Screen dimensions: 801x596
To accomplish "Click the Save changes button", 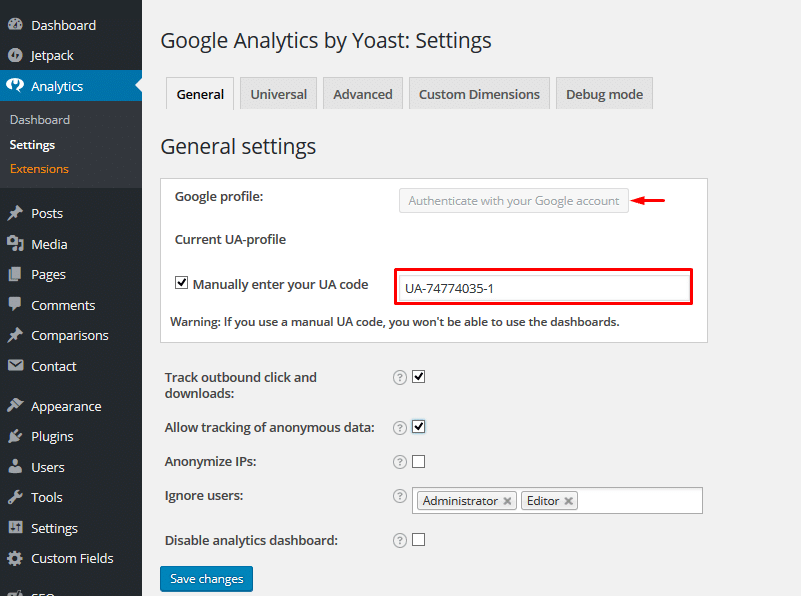I will (x=206, y=579).
